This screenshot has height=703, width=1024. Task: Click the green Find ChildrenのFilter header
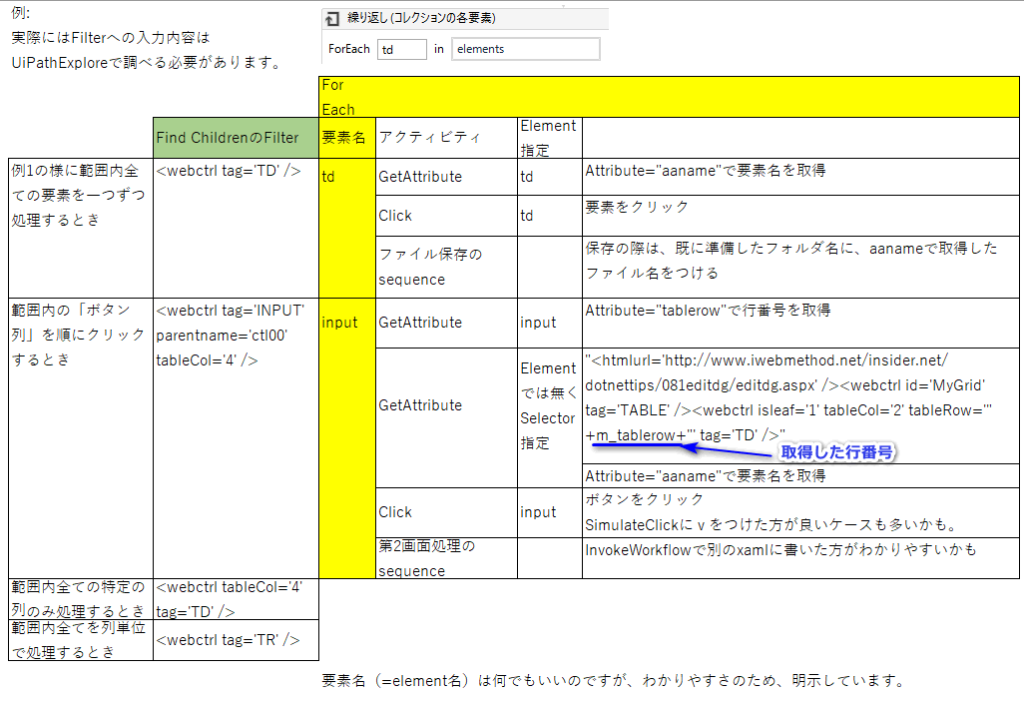tap(235, 137)
